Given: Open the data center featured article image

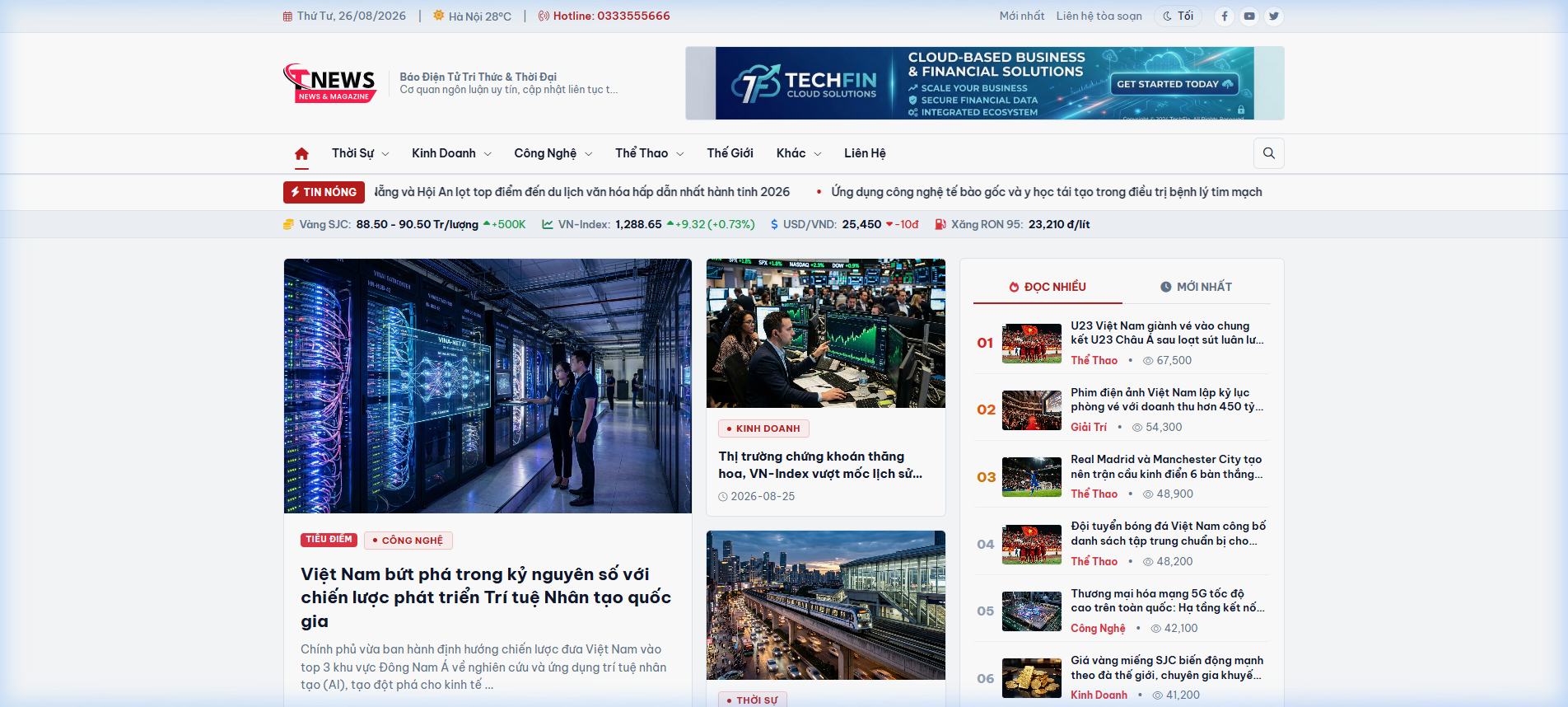Looking at the screenshot, I should 488,386.
